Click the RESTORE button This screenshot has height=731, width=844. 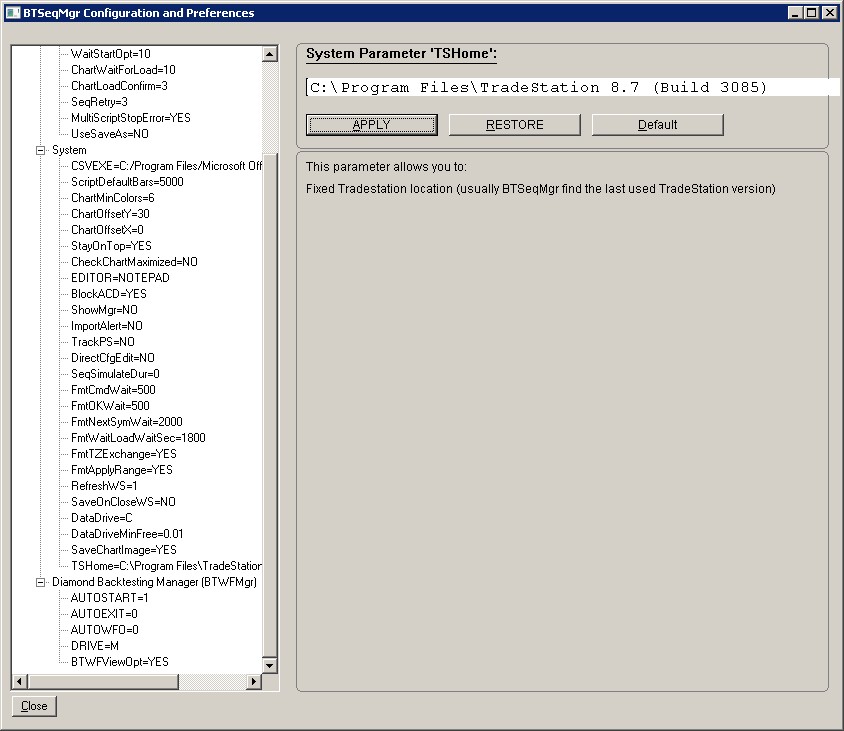tap(515, 125)
